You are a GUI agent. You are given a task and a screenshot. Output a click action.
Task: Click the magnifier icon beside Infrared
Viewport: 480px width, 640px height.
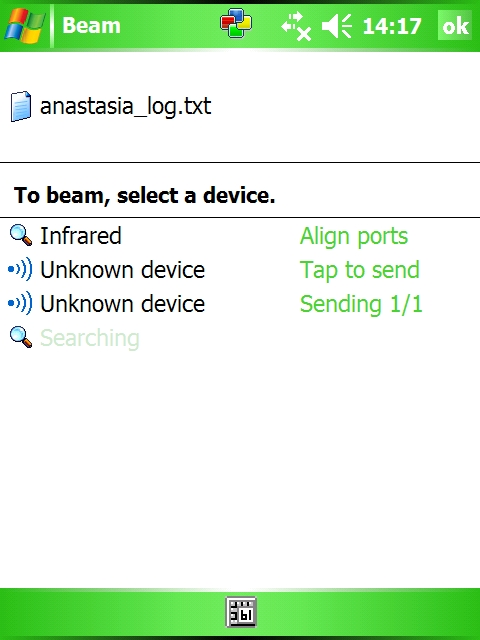pos(20,236)
